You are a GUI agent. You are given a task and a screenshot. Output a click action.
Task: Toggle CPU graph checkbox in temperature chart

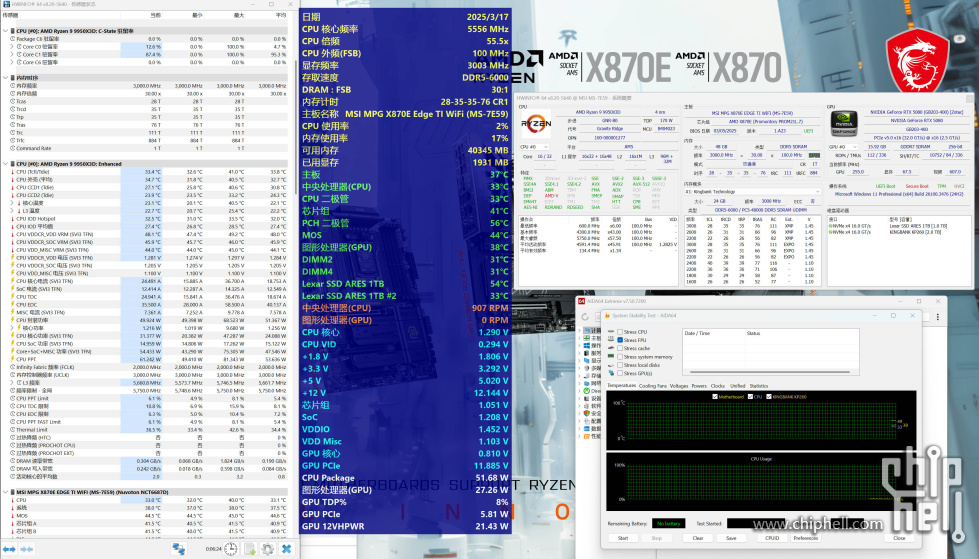(x=750, y=397)
